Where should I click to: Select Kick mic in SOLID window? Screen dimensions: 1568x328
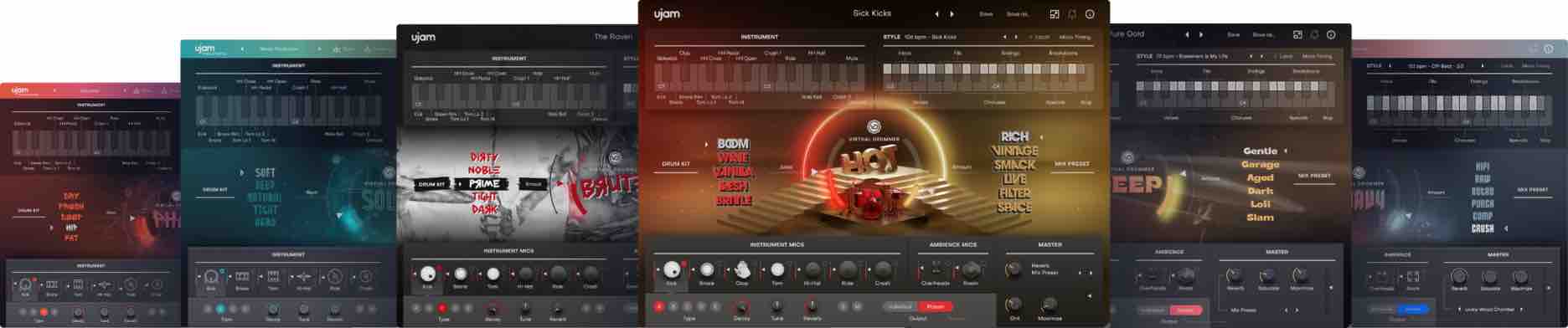pyautogui.click(x=211, y=276)
